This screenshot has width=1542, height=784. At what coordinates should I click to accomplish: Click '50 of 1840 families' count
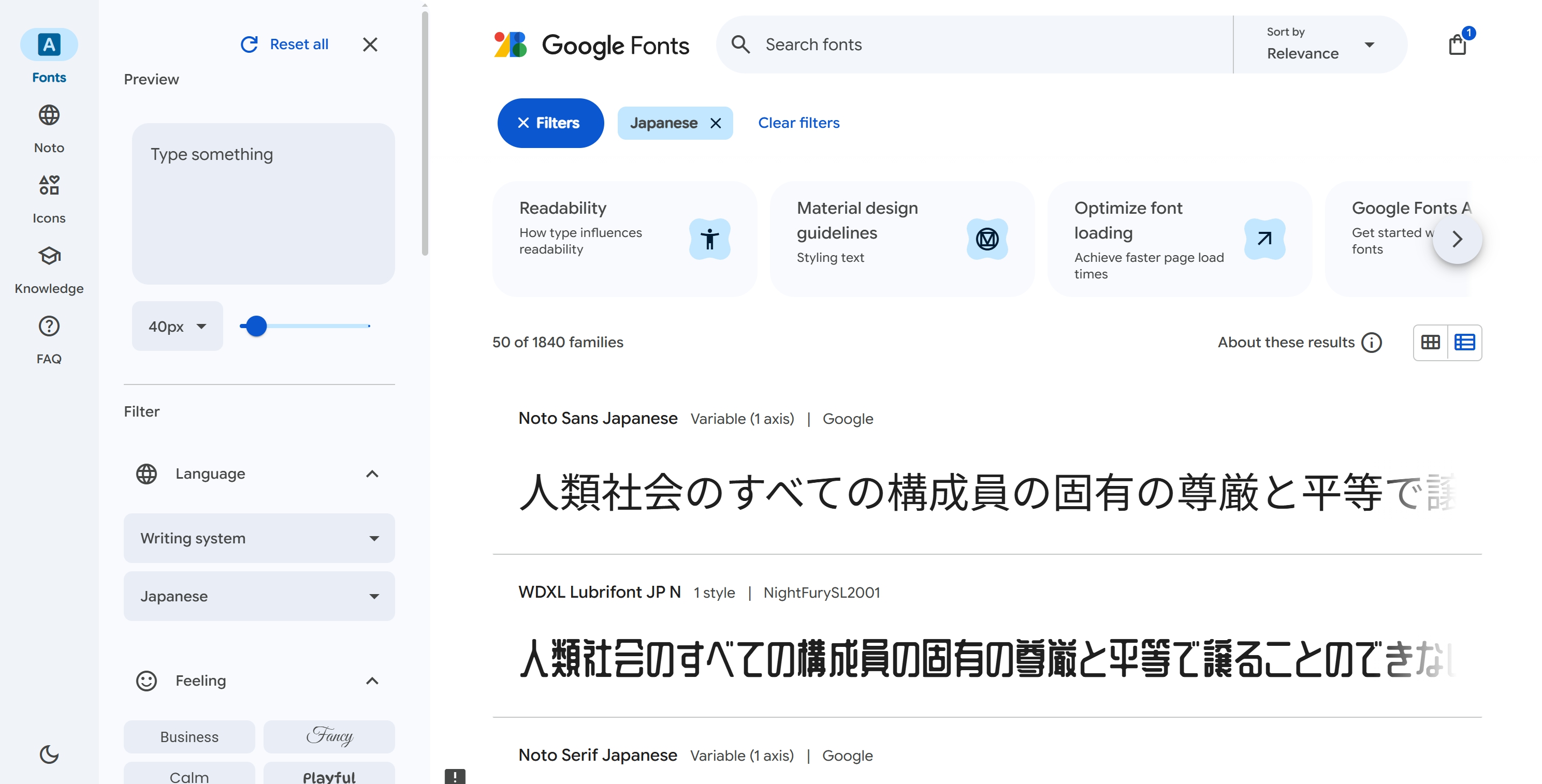pyautogui.click(x=557, y=343)
